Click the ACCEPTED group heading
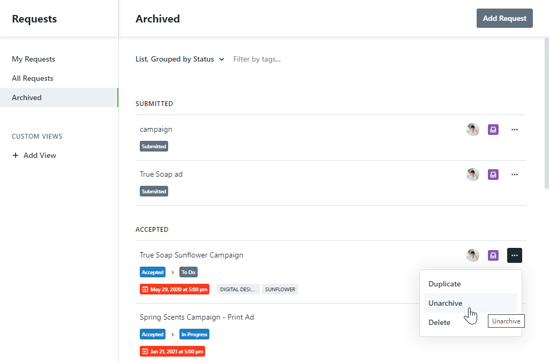The width and height of the screenshot is (550, 363). [152, 229]
